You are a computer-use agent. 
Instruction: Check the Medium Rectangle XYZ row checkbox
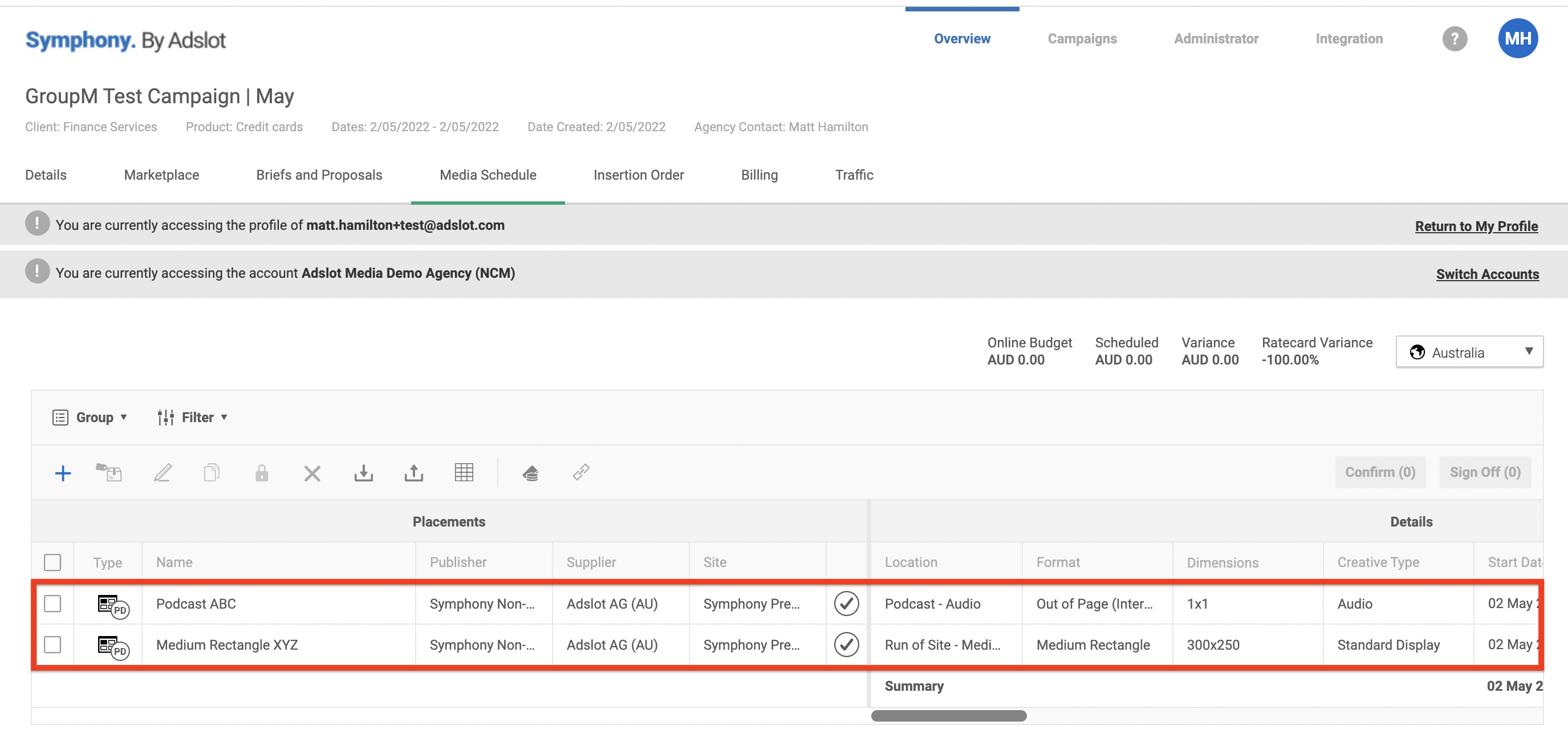click(x=53, y=645)
